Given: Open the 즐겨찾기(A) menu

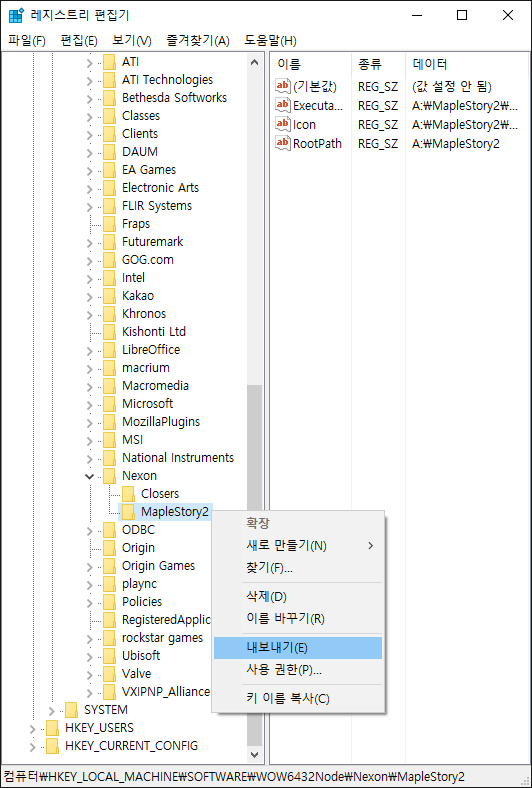Looking at the screenshot, I should coord(198,40).
